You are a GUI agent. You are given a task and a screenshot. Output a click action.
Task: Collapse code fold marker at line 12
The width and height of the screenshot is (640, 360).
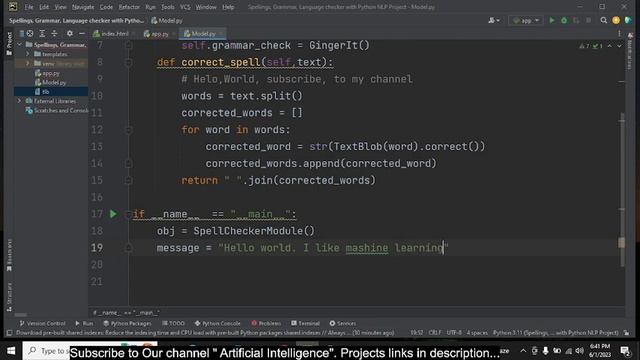[x=129, y=130]
